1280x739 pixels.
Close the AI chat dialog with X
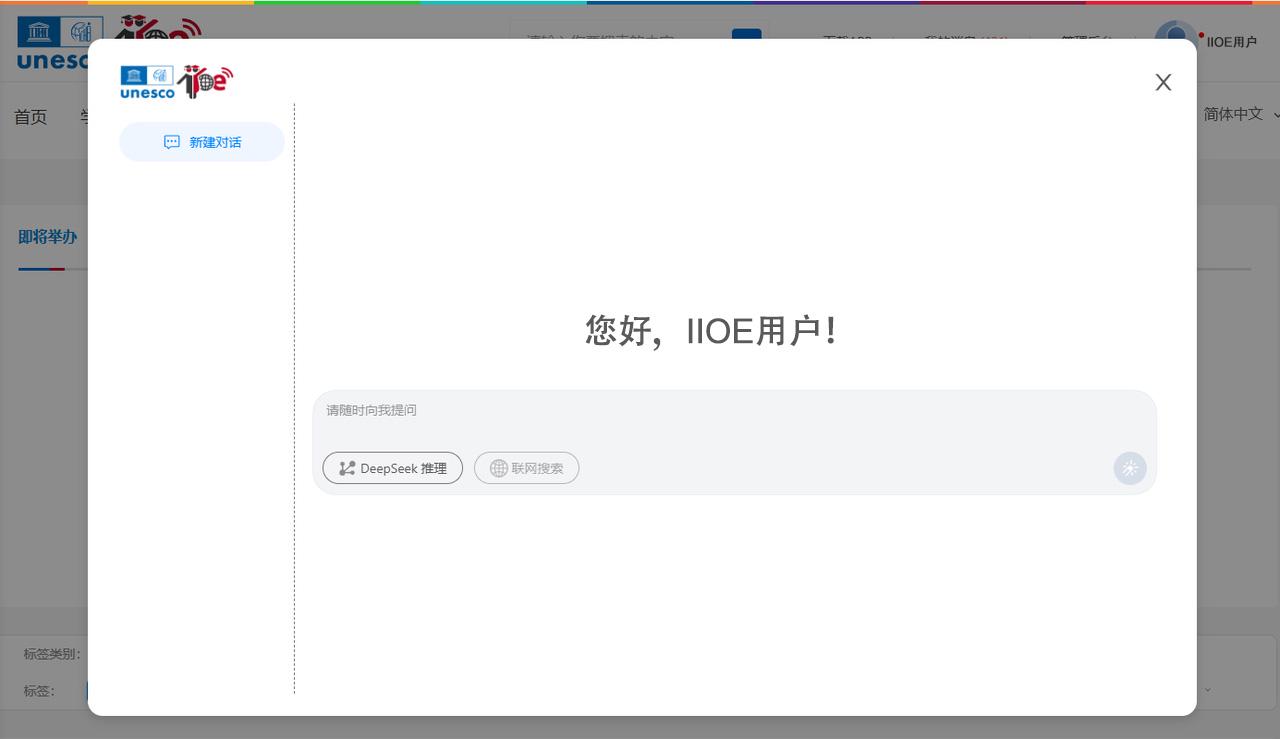click(1162, 83)
